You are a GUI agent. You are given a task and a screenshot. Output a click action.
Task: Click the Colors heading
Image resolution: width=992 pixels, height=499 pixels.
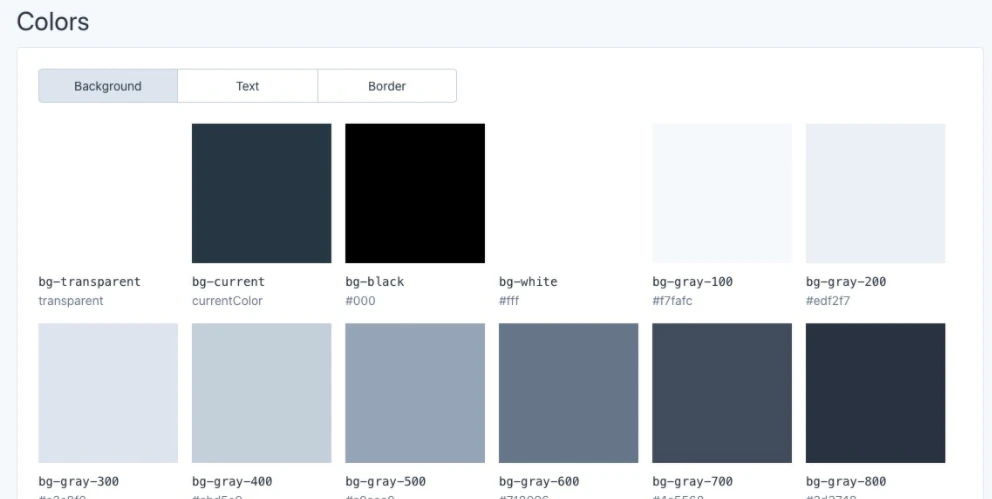[53, 22]
